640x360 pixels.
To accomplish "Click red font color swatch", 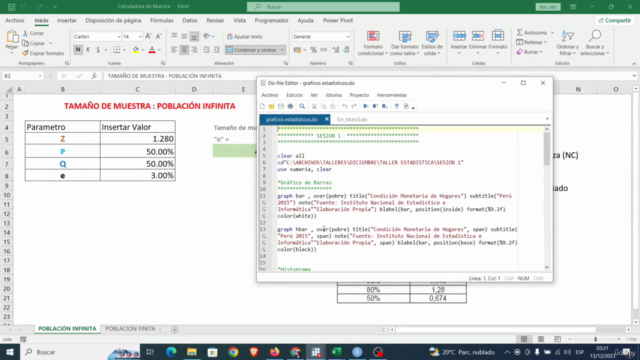I will point(152,50).
